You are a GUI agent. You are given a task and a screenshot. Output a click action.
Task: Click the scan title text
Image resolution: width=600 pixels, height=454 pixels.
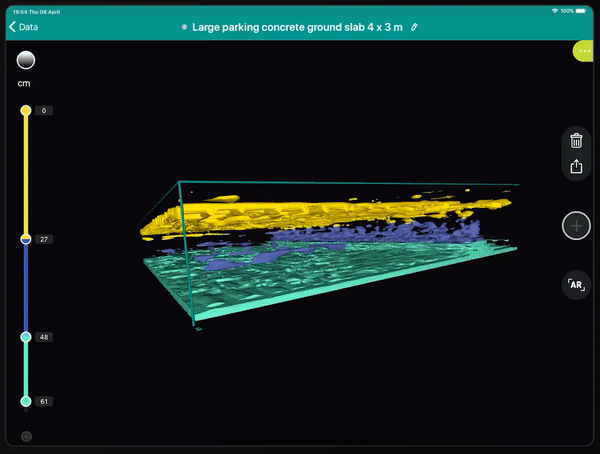click(297, 27)
